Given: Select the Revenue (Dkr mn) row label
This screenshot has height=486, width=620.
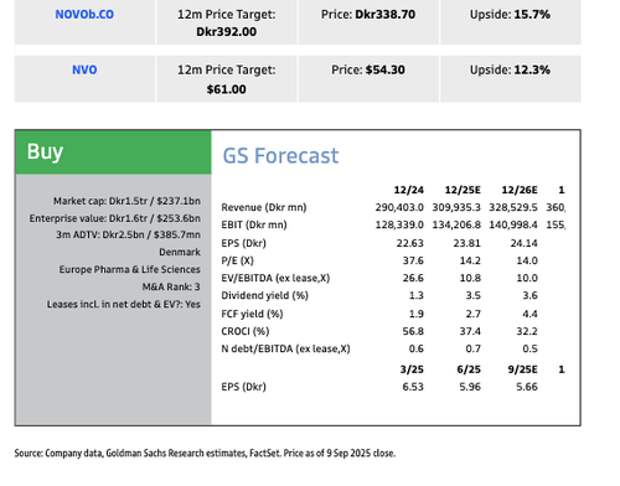Looking at the screenshot, I should (264, 208).
